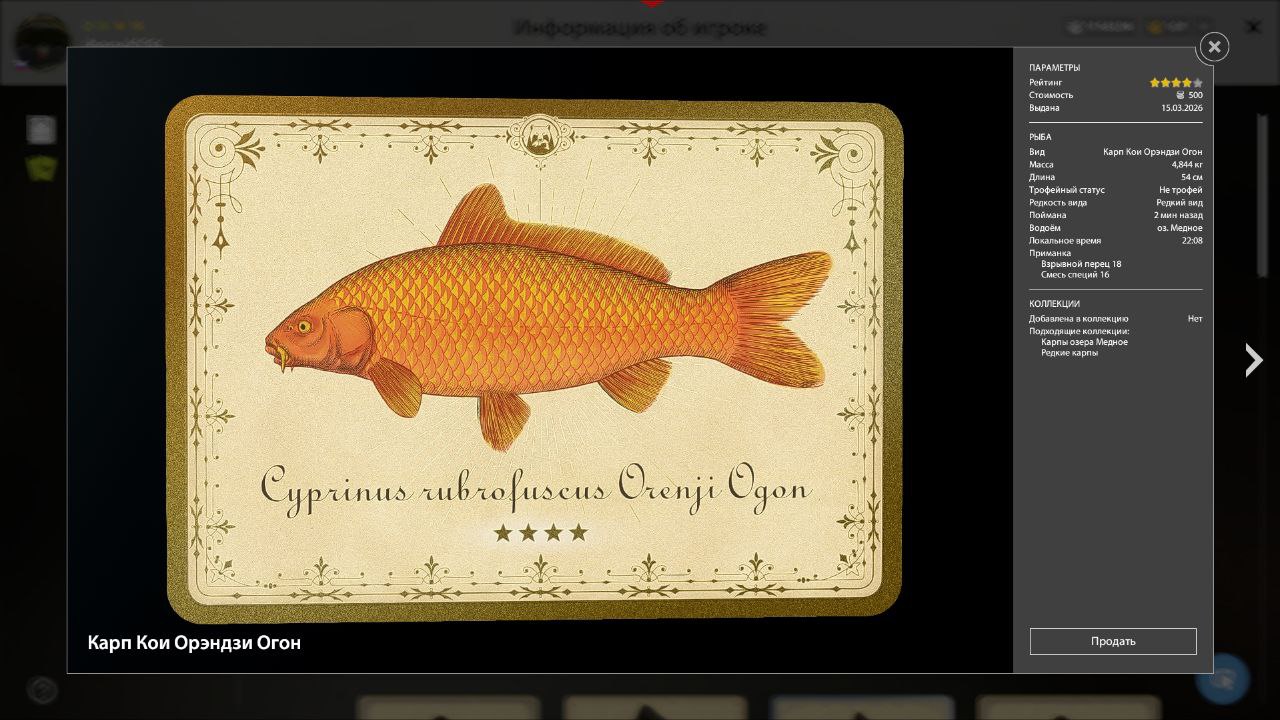Open the Редкие карпы collection

tap(1069, 353)
